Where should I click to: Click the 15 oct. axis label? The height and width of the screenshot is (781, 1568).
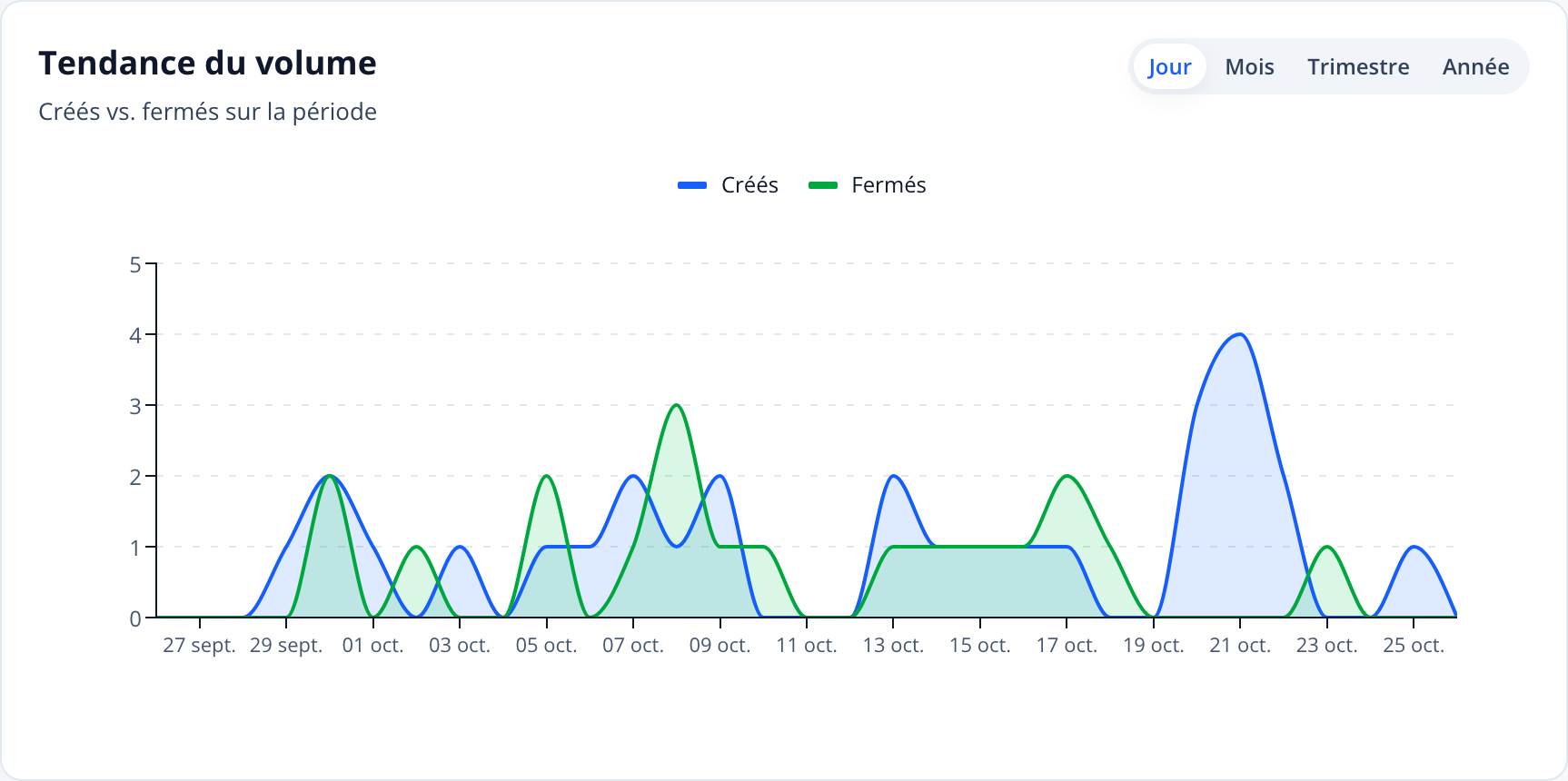click(x=980, y=646)
